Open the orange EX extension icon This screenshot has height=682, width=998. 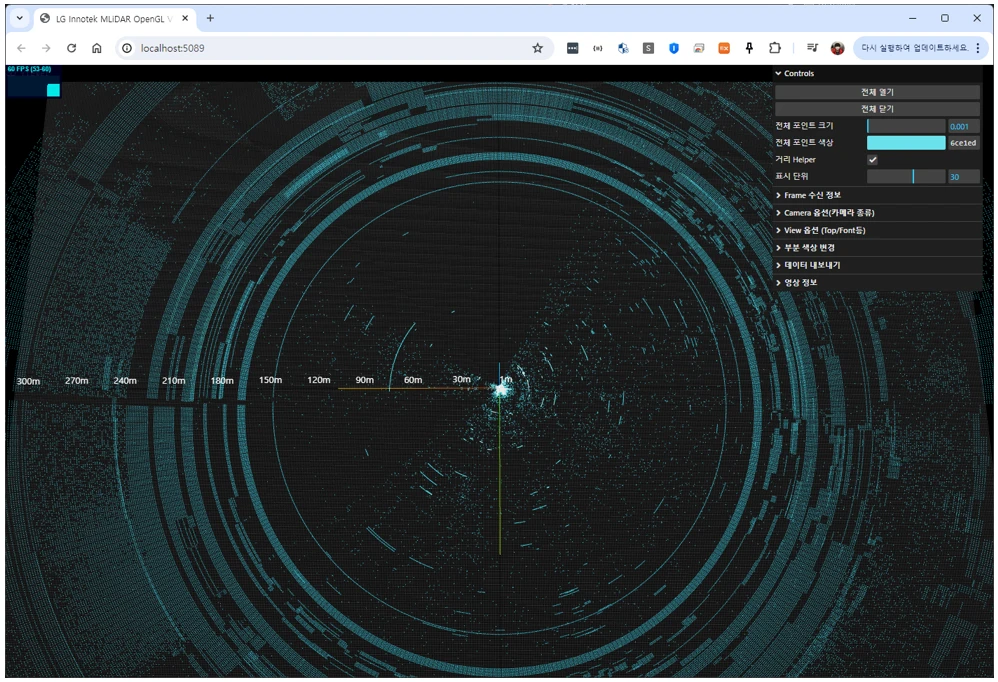[724, 48]
